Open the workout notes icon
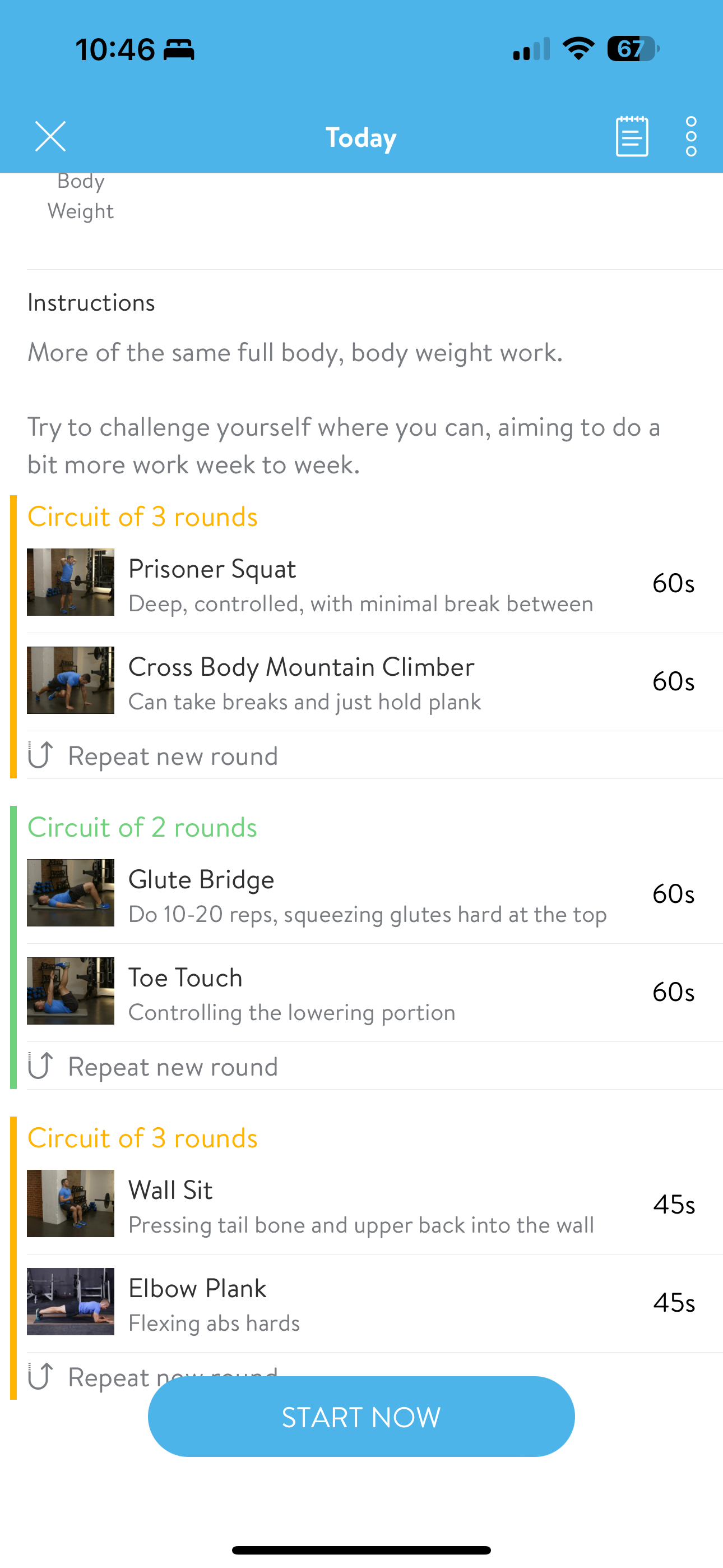This screenshot has width=723, height=1568. pos(632,136)
